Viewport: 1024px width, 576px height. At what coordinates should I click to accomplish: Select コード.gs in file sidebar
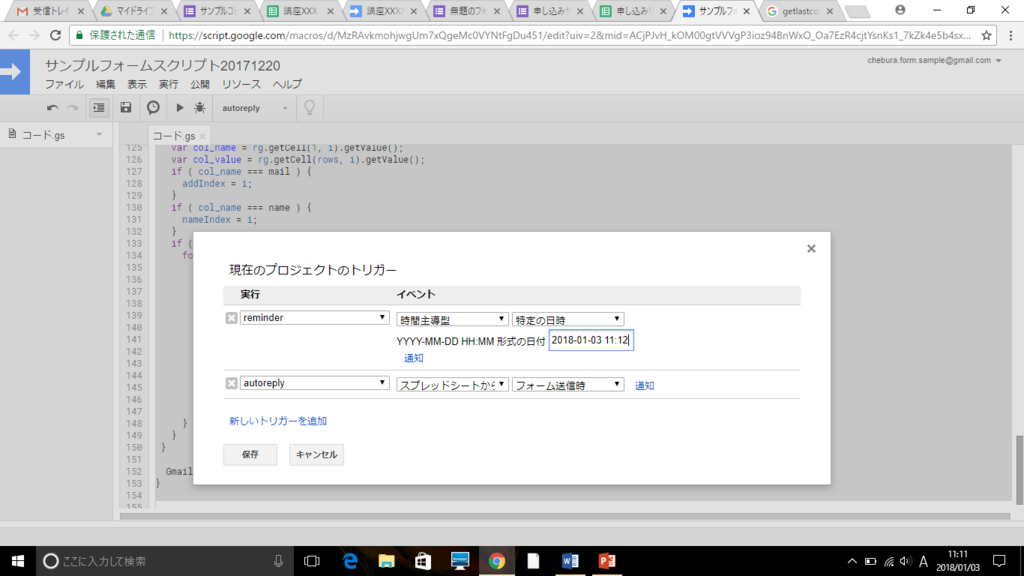(x=43, y=135)
